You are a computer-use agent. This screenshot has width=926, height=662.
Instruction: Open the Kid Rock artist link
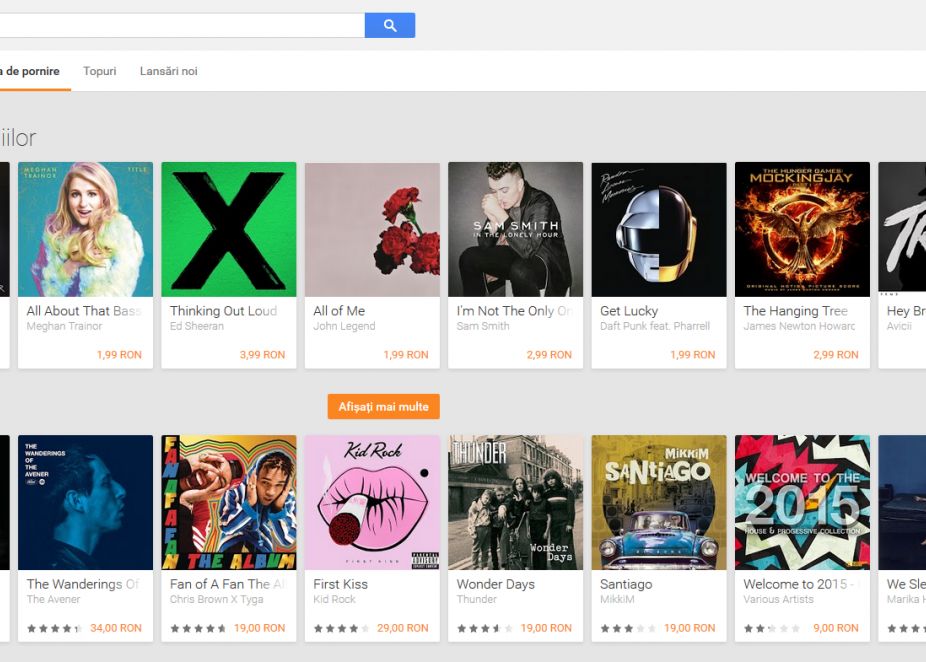[332, 599]
